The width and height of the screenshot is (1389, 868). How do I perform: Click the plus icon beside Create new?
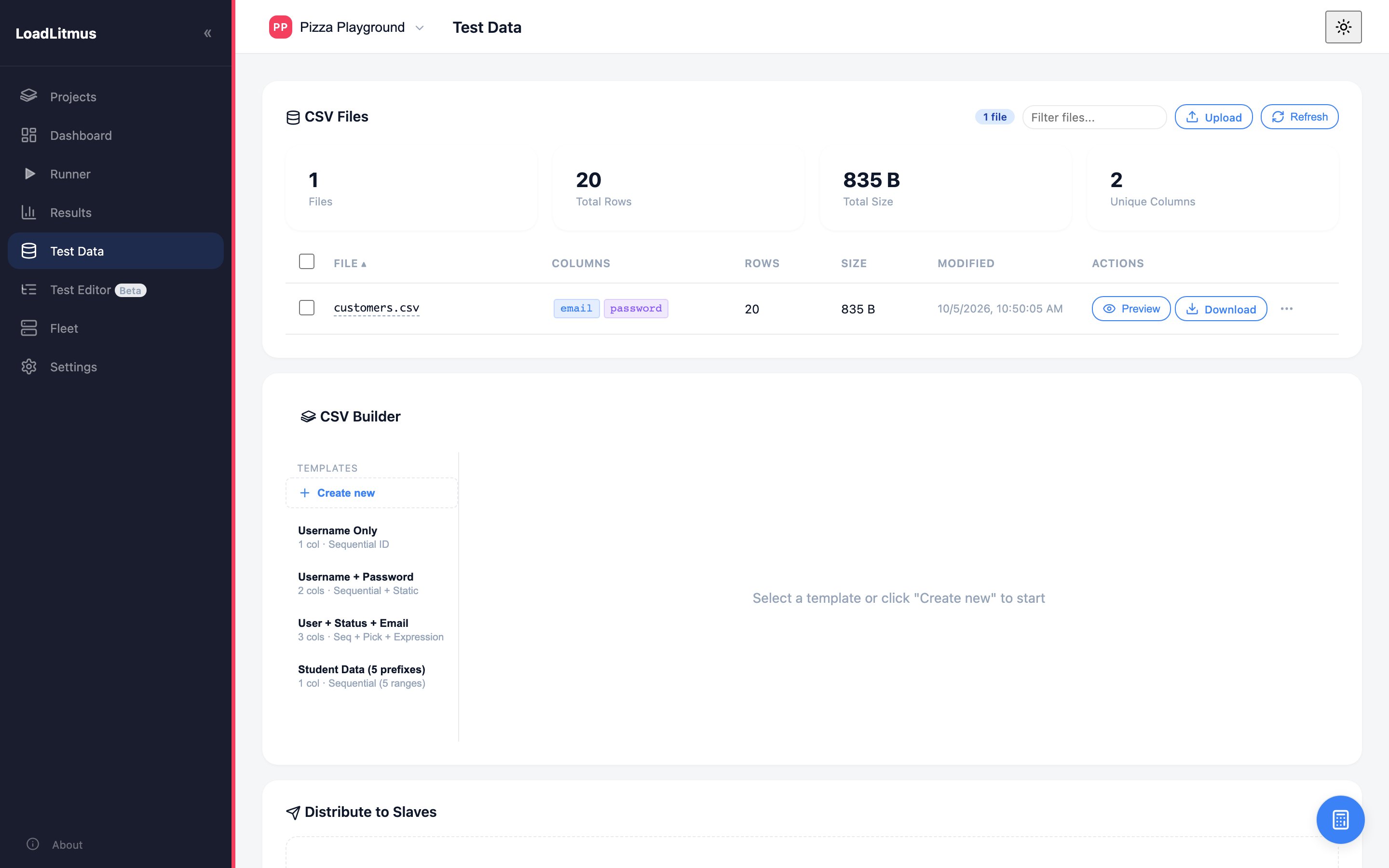(305, 492)
